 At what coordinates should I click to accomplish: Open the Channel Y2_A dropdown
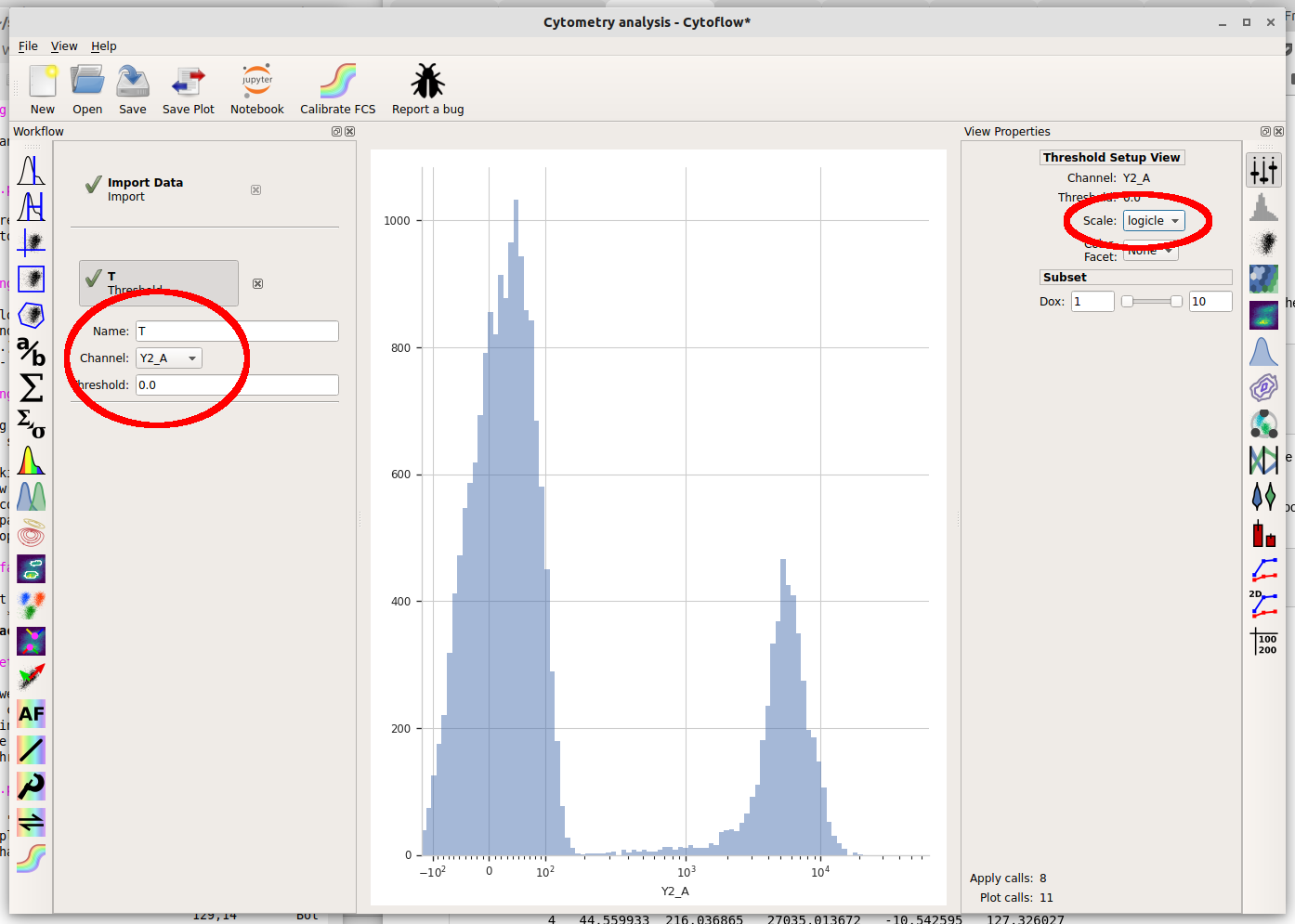pyautogui.click(x=168, y=358)
